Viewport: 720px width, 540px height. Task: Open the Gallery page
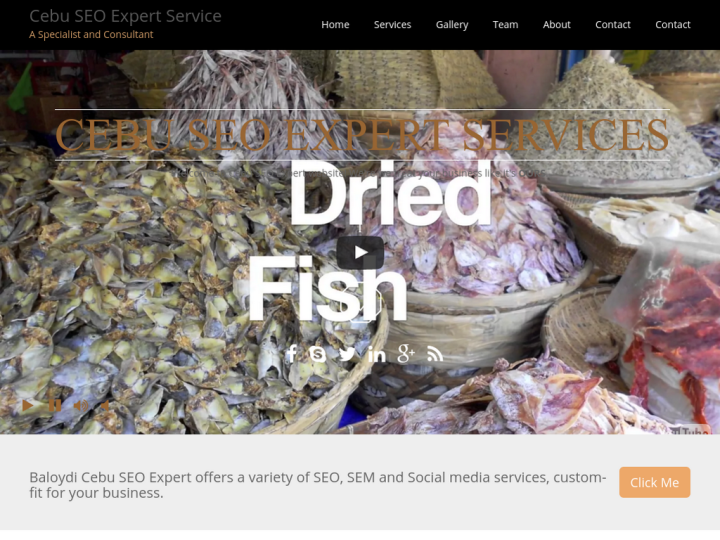452,25
